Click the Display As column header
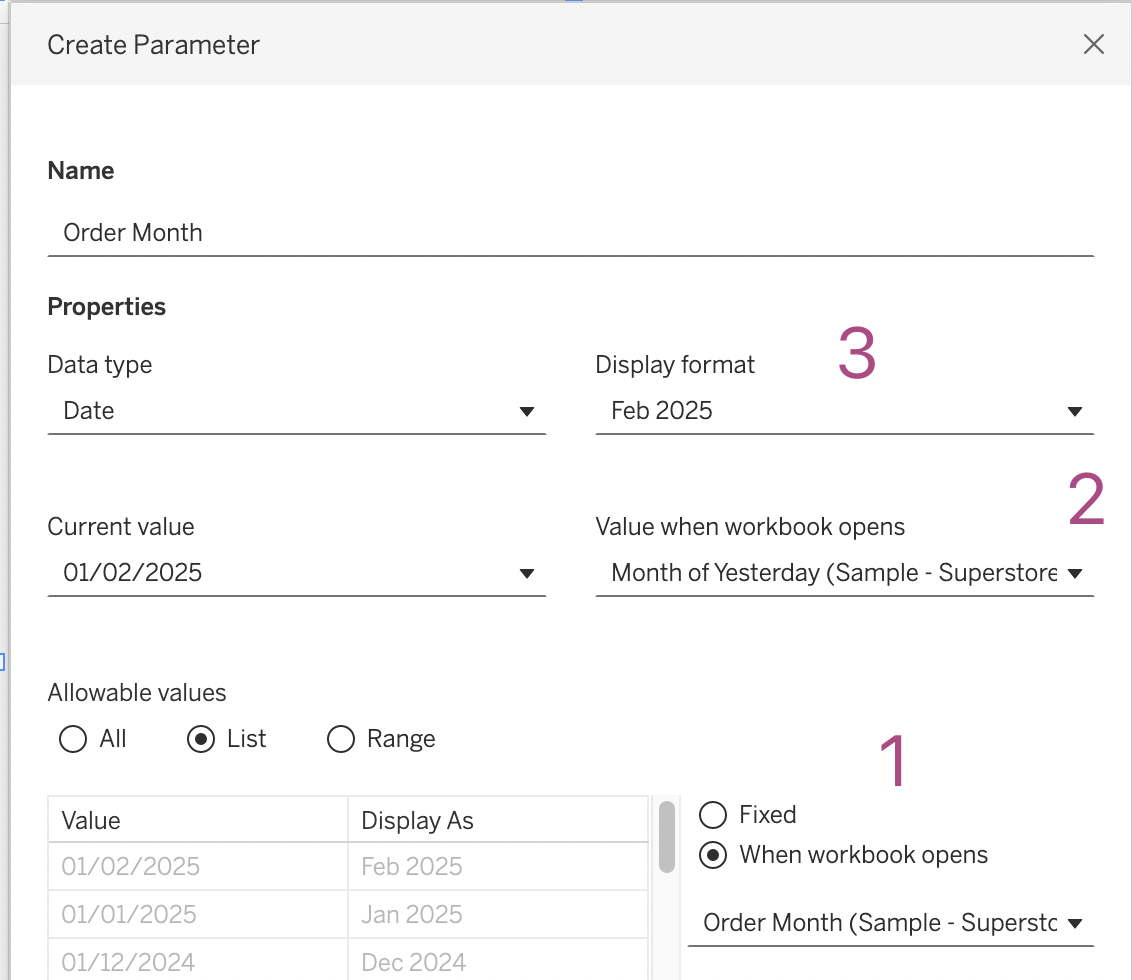 [x=497, y=821]
